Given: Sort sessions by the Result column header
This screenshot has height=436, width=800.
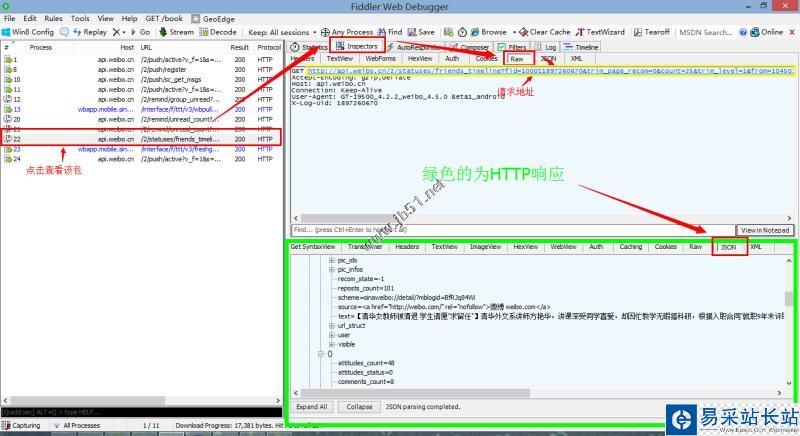Looking at the screenshot, I should coord(240,47).
